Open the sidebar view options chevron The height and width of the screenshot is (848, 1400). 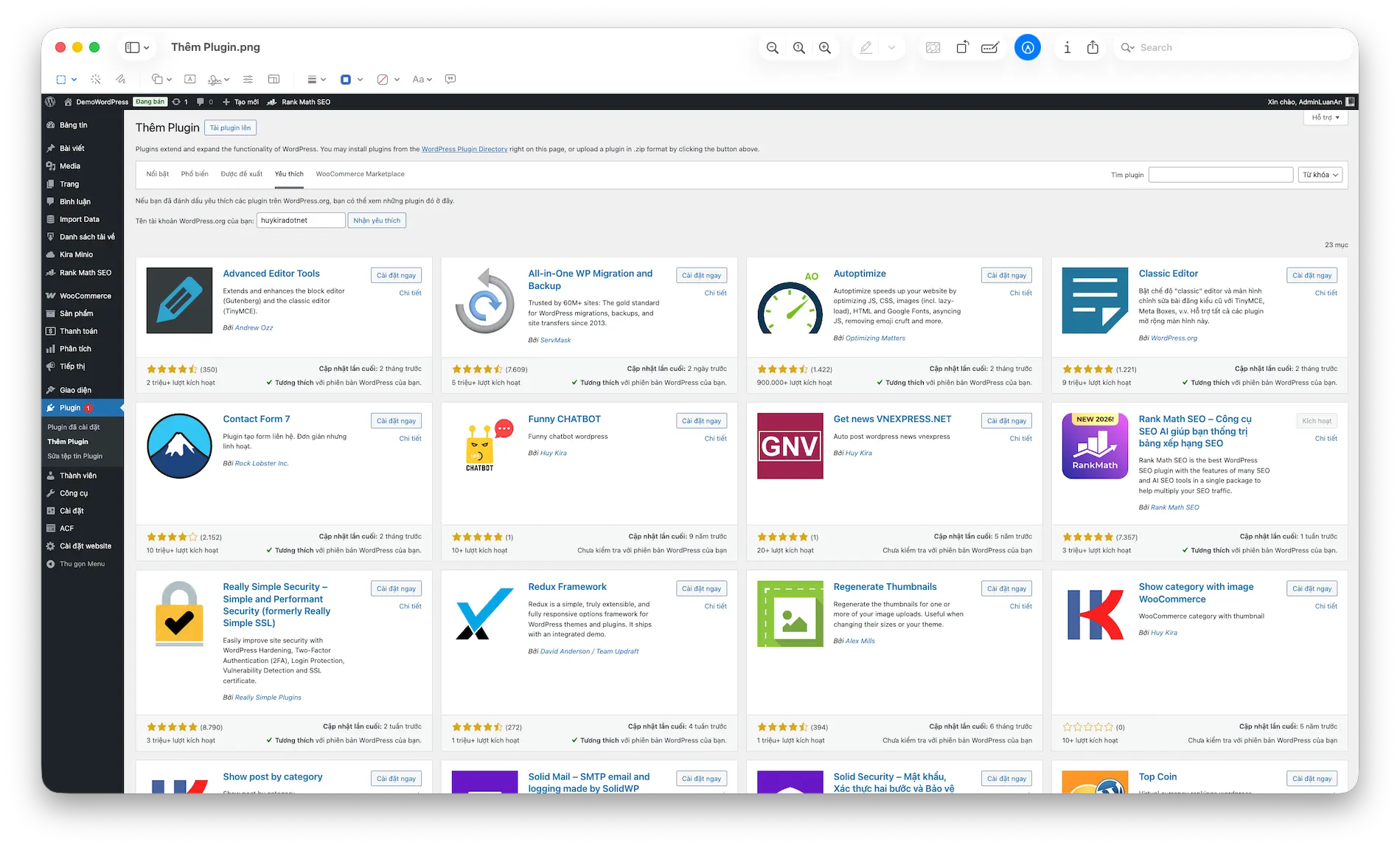pos(146,47)
